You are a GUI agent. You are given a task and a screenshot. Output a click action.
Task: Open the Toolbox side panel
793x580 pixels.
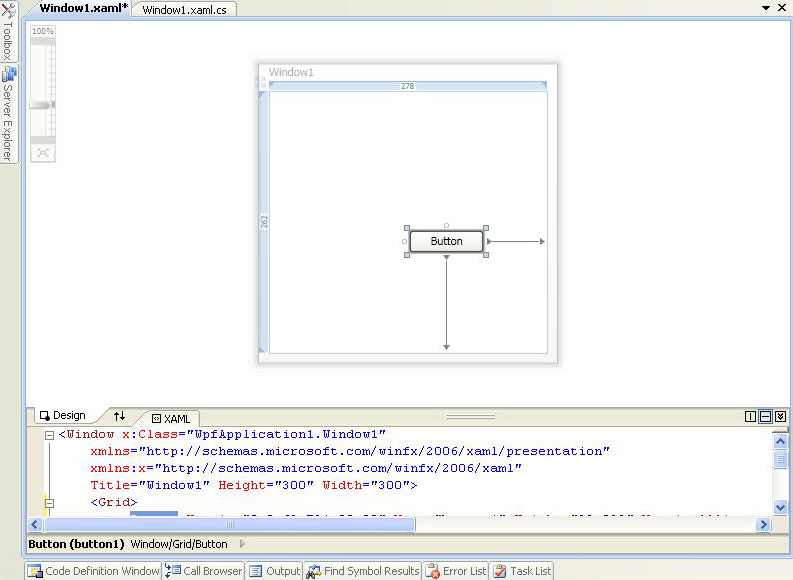tap(8, 31)
